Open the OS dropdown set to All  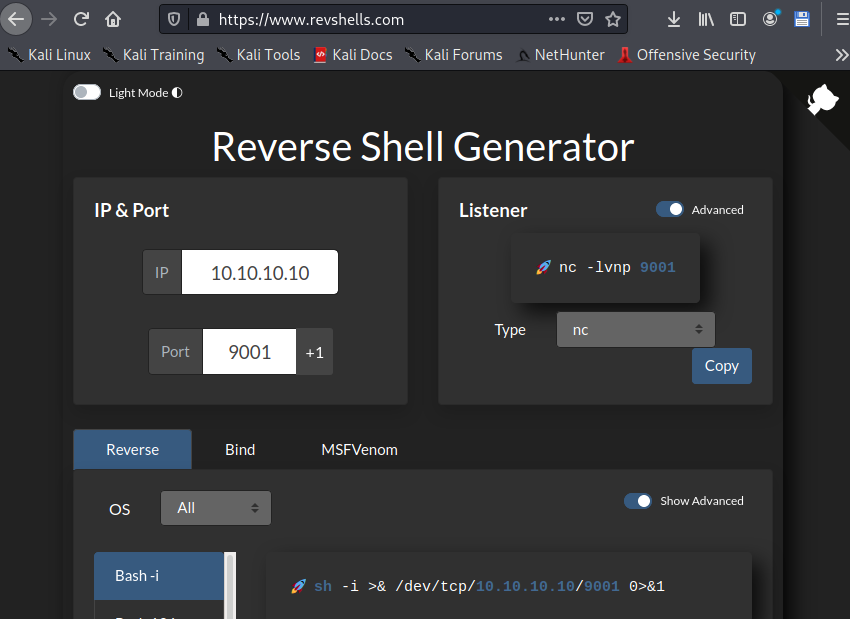216,508
